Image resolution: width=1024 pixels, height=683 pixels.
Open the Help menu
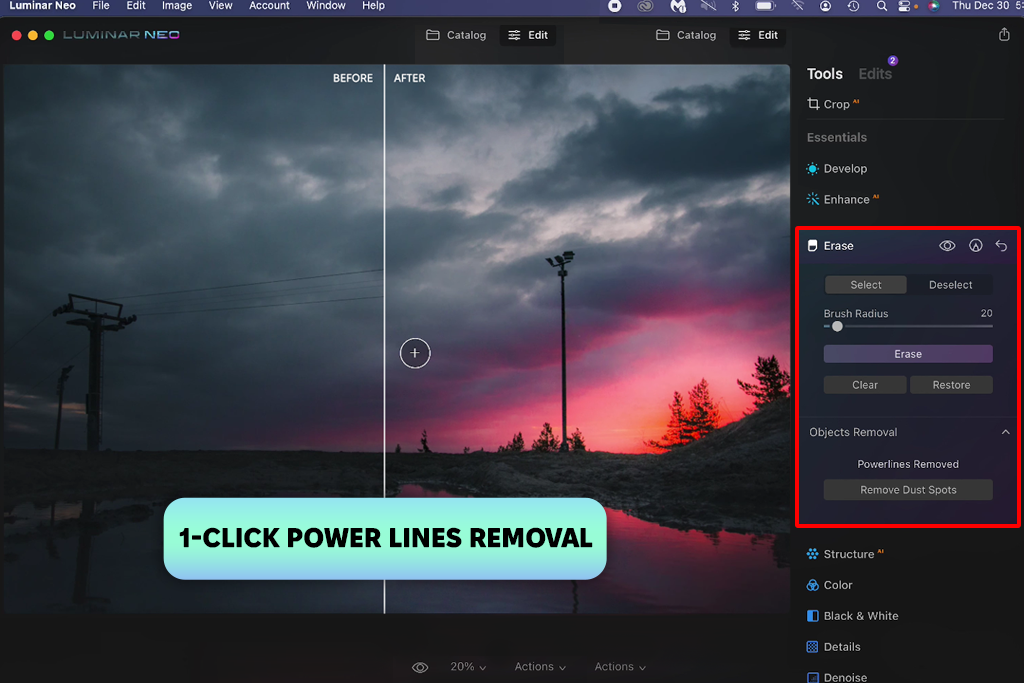coord(373,6)
